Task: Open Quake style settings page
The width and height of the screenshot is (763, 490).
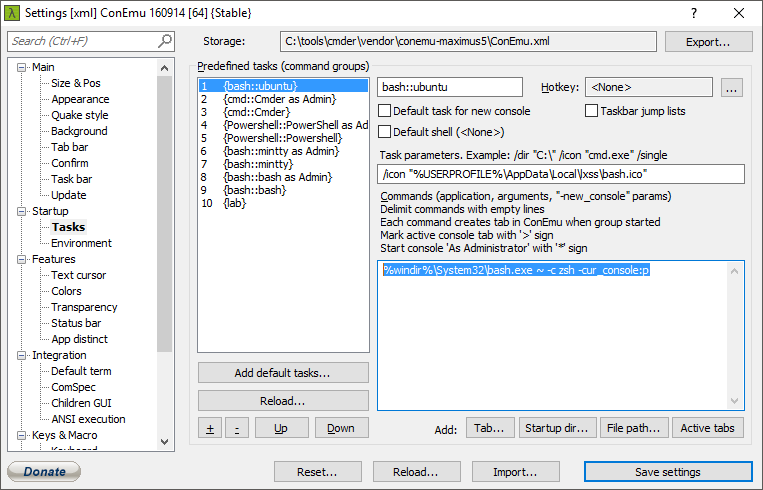Action: [x=80, y=115]
